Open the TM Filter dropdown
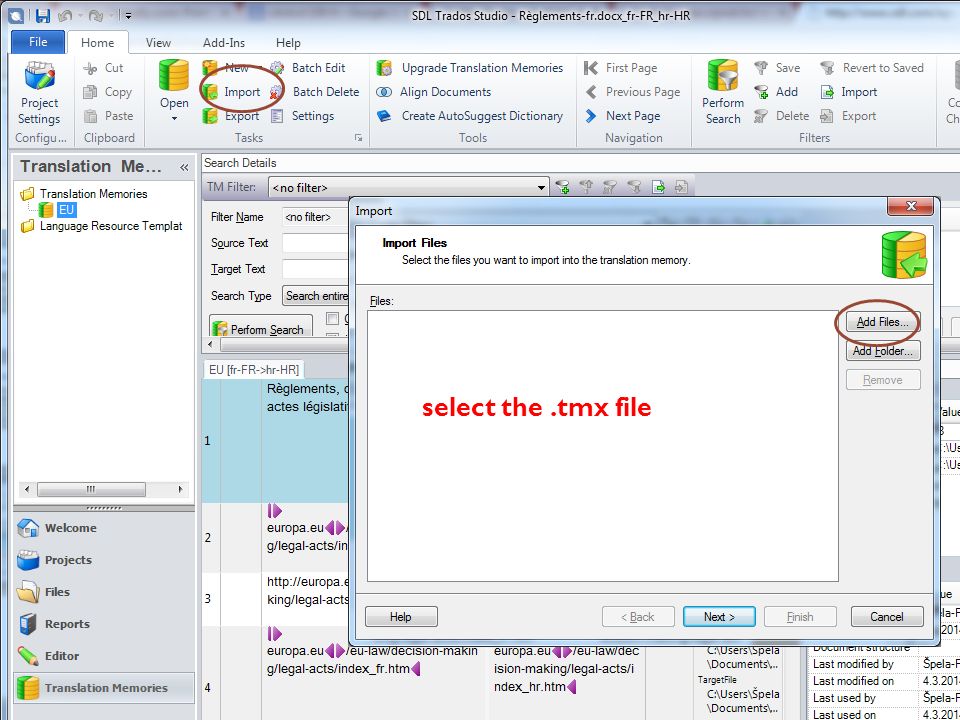 click(x=541, y=188)
